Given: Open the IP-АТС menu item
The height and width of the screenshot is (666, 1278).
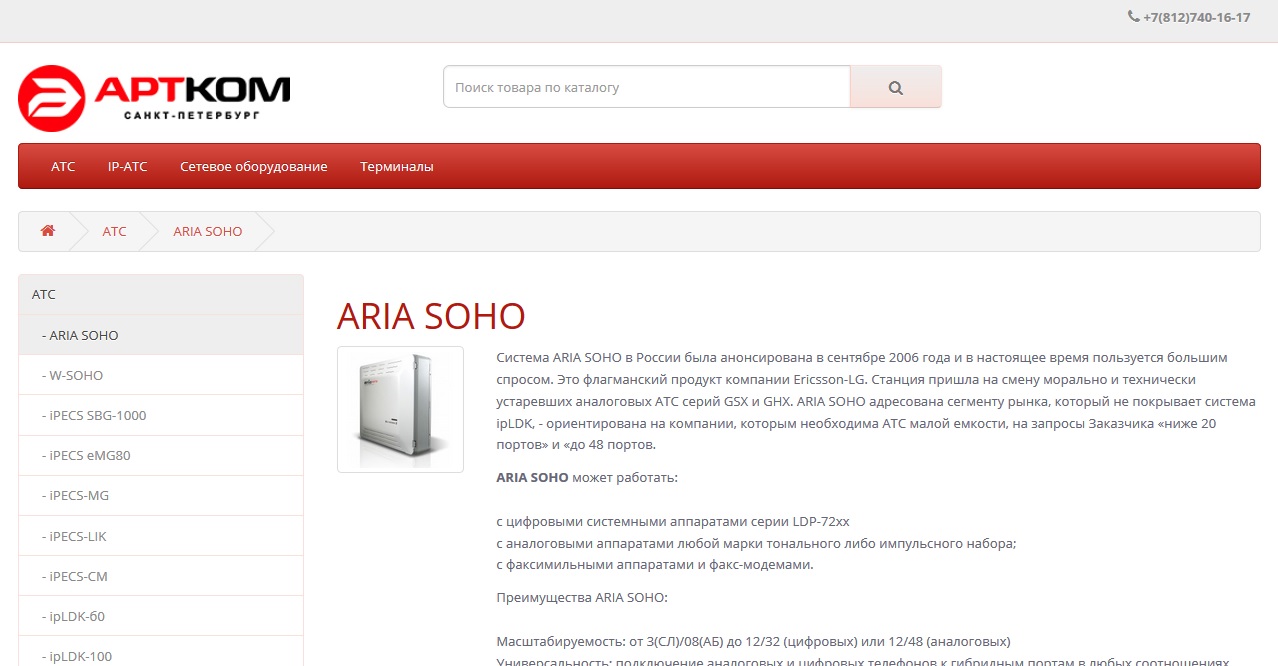Looking at the screenshot, I should pos(128,166).
